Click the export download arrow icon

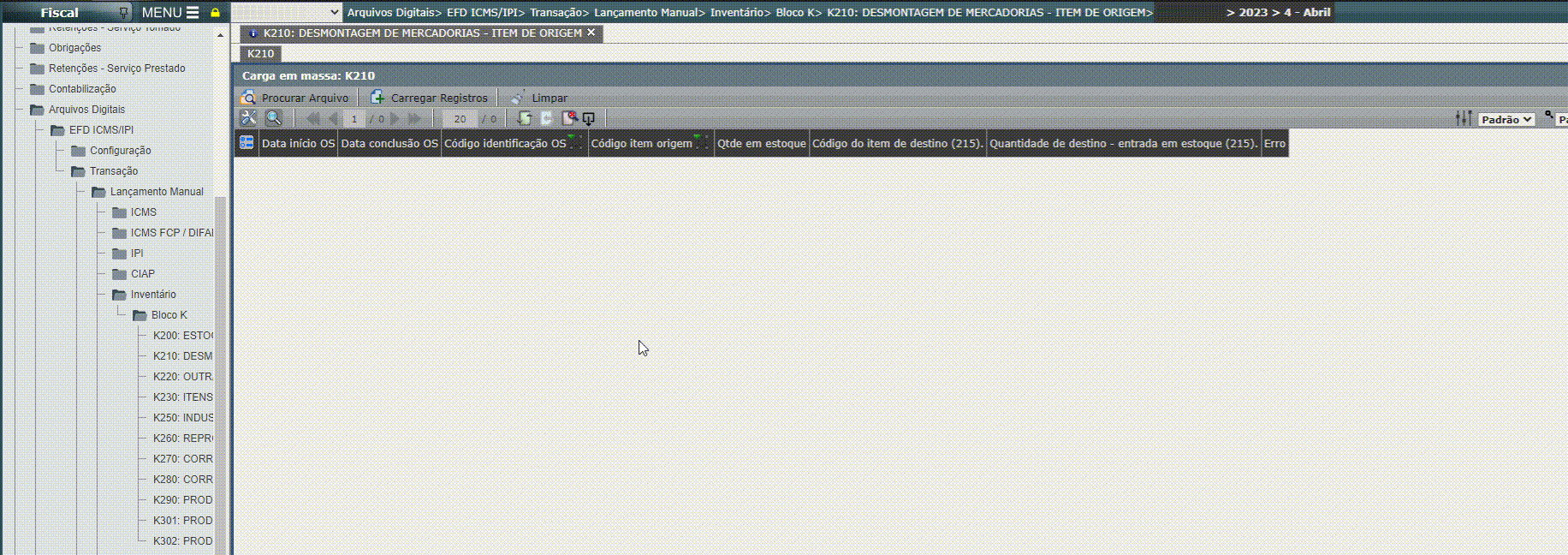589,118
